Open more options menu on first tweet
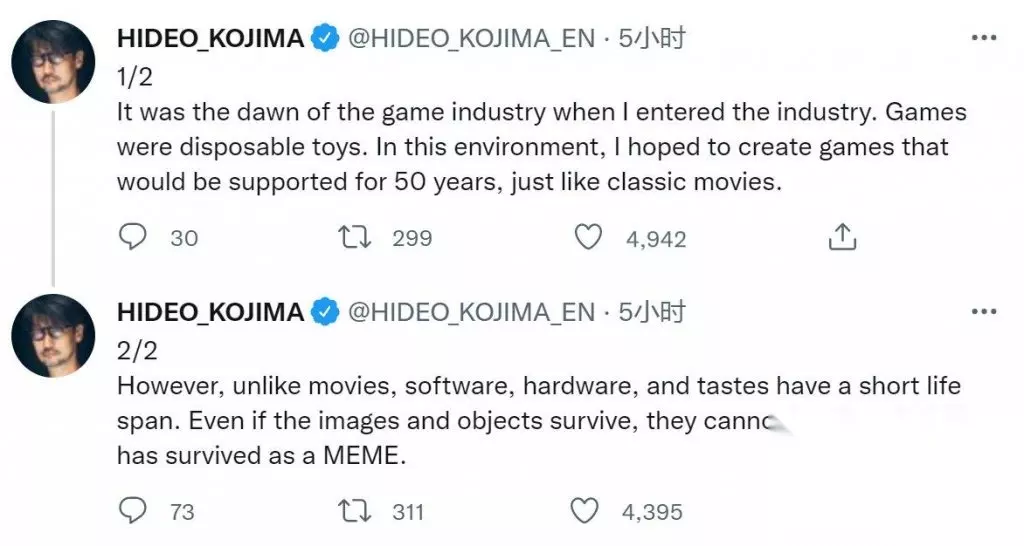 [x=984, y=38]
